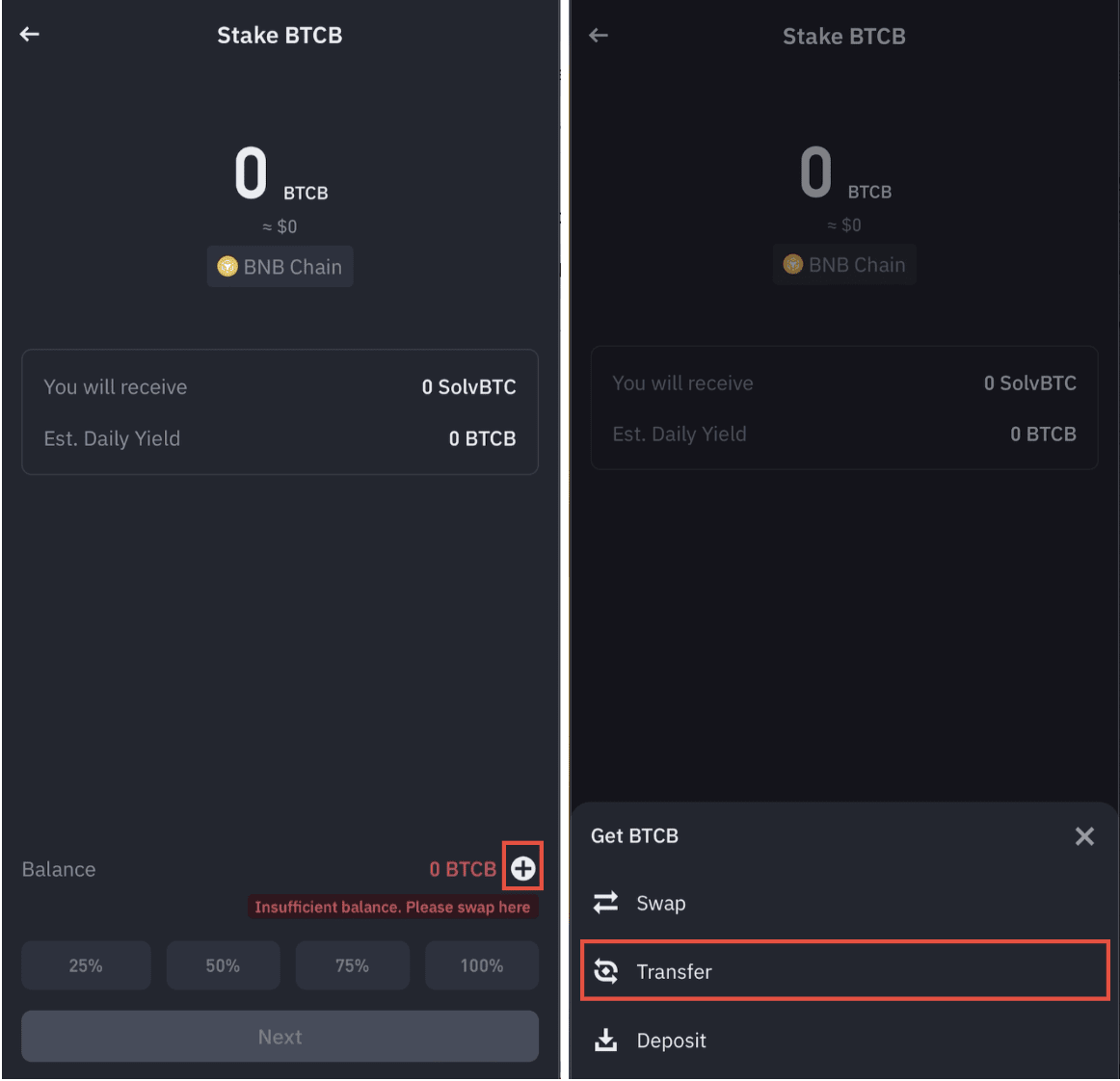Go back using left screen's arrow
The width and height of the screenshot is (1120, 1081).
tap(29, 34)
